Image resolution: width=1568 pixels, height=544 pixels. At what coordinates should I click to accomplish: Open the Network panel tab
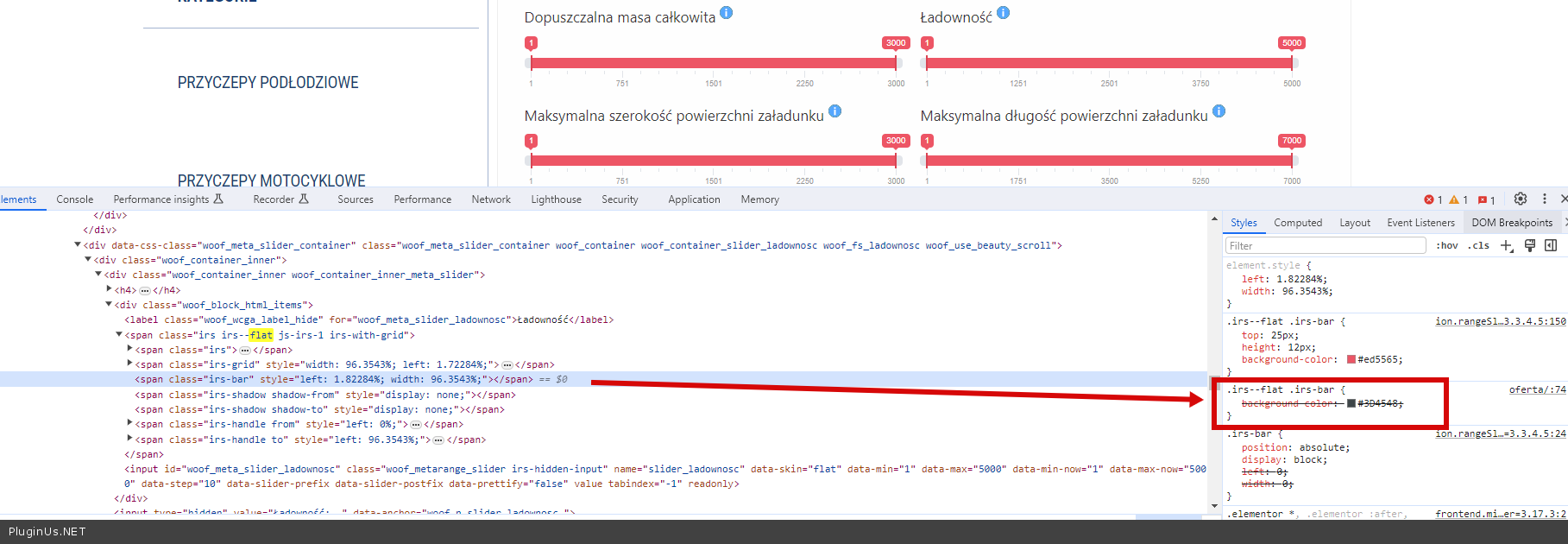pos(491,199)
